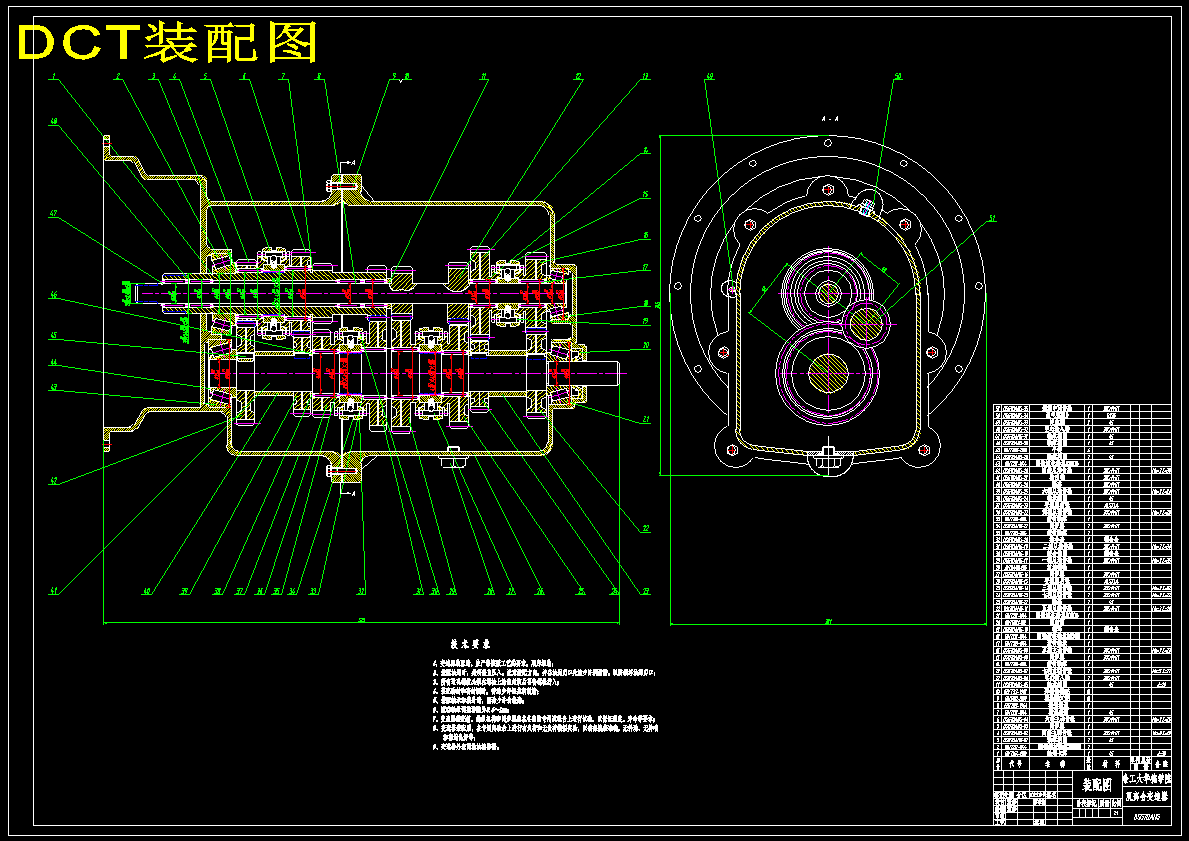Click the 装配图 cell in the title block

(x=1096, y=783)
